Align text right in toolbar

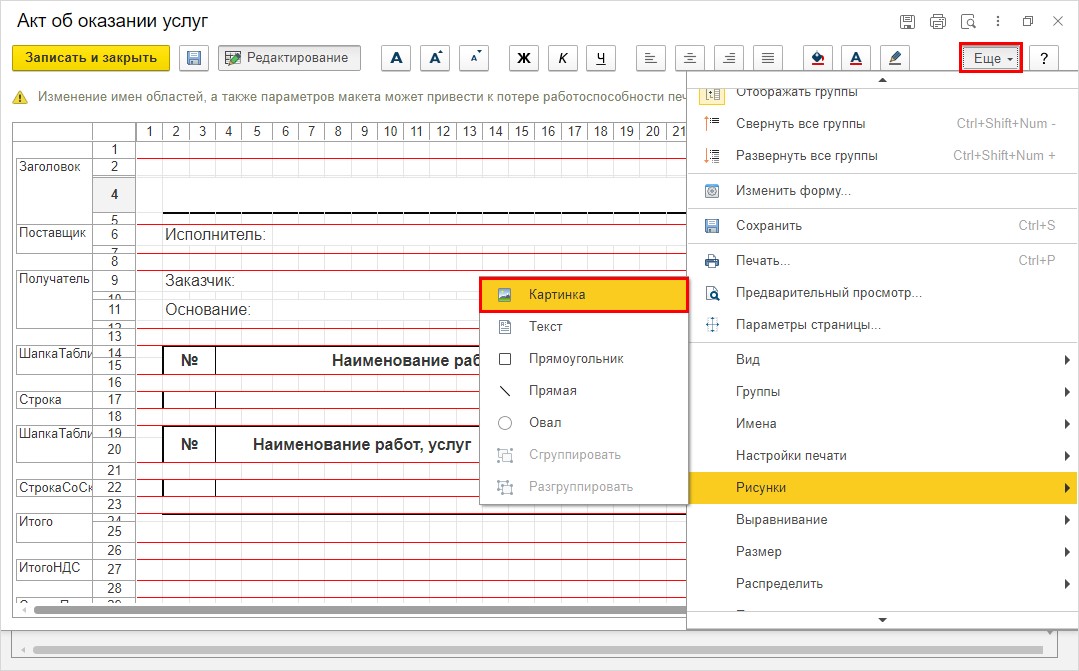click(x=729, y=58)
